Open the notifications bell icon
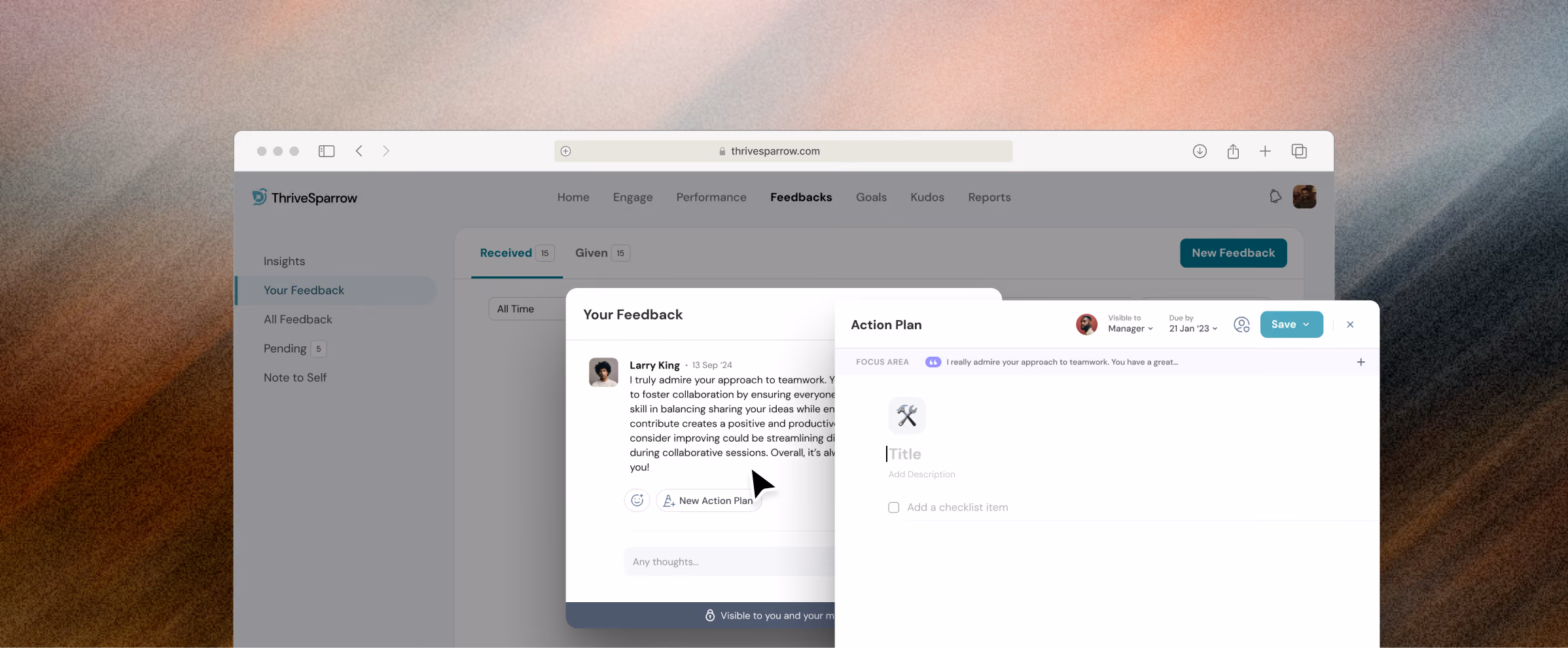Image resolution: width=1568 pixels, height=648 pixels. pyautogui.click(x=1275, y=196)
